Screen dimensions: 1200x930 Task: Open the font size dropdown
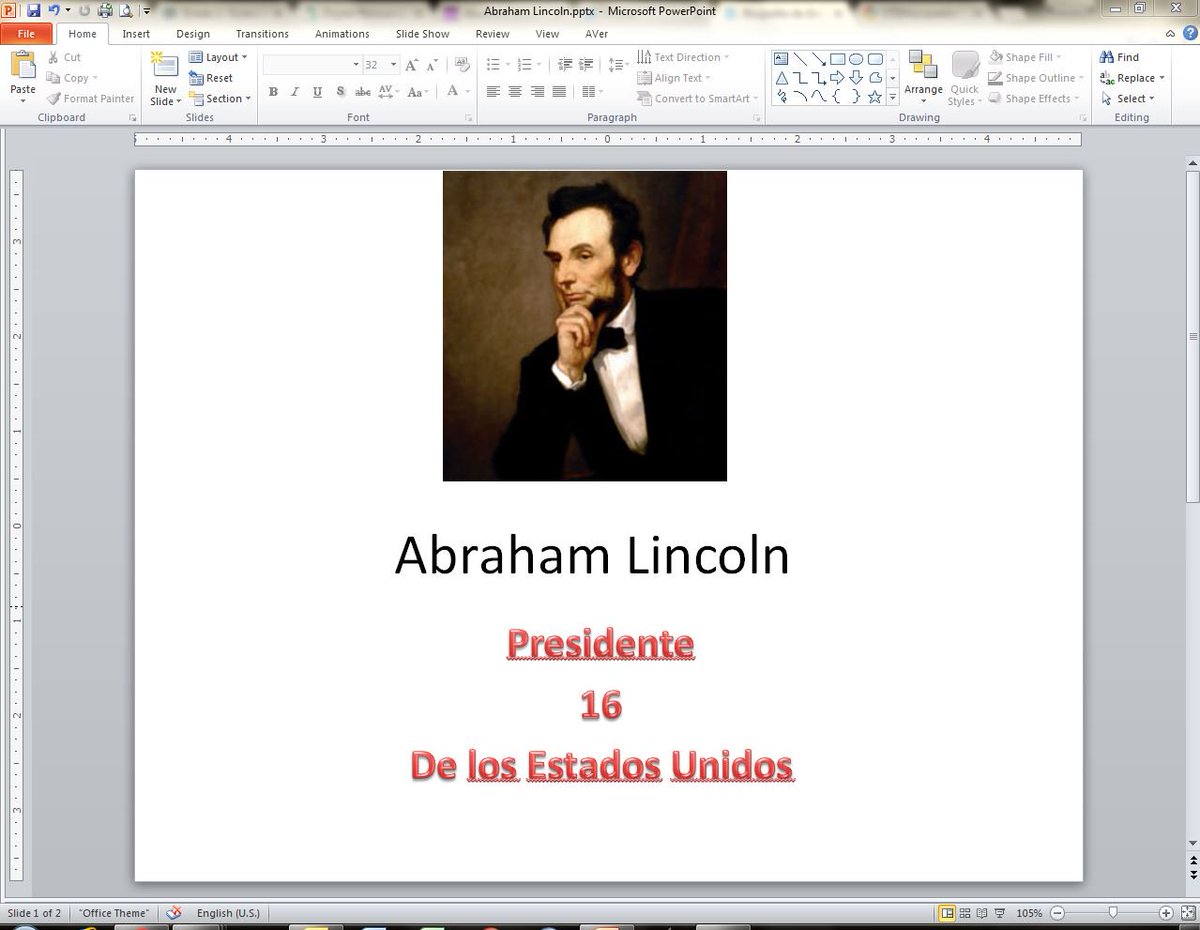tap(394, 64)
